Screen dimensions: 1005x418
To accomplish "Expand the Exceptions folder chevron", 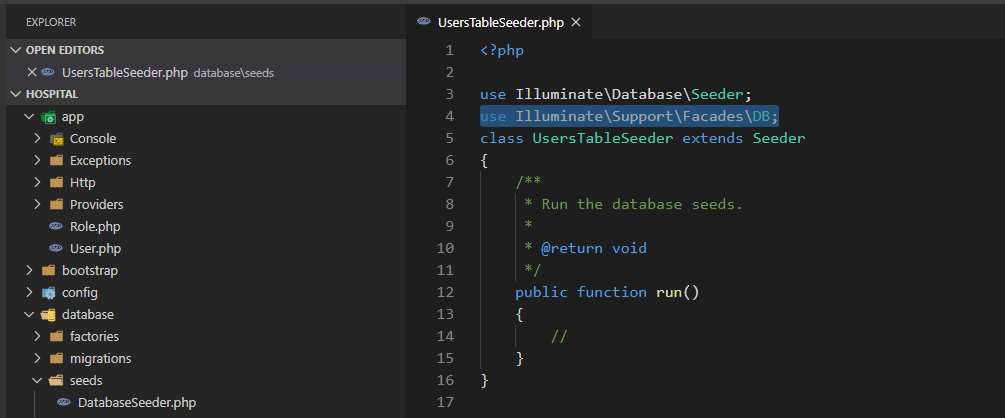I will coord(37,161).
